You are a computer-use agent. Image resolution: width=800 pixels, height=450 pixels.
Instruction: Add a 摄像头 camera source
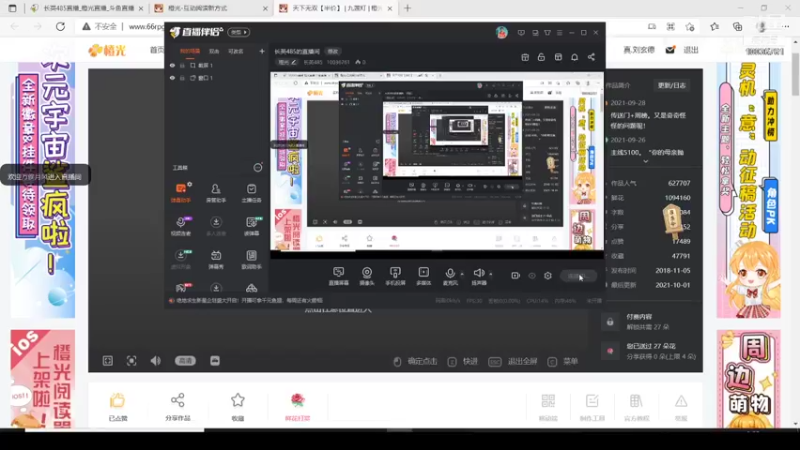click(367, 276)
